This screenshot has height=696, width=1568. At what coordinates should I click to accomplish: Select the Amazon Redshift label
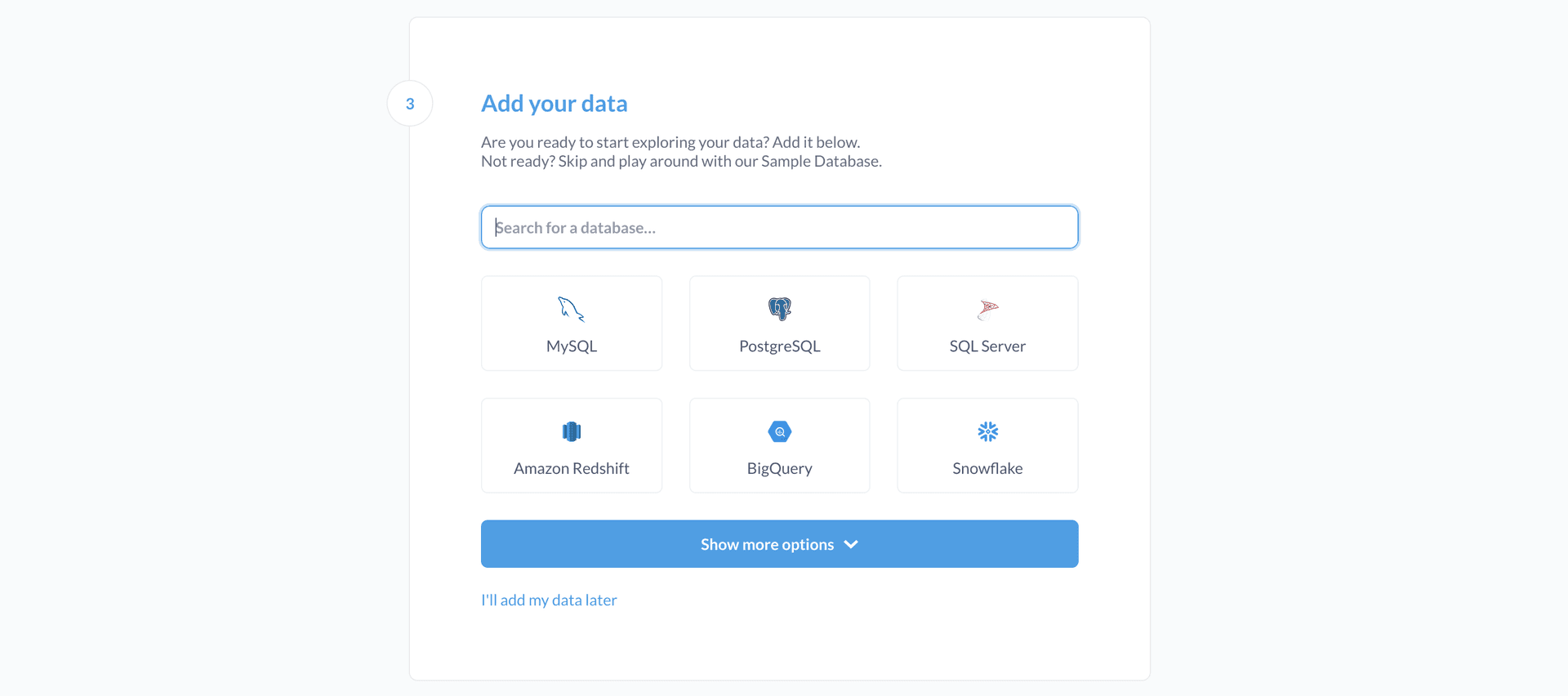572,469
